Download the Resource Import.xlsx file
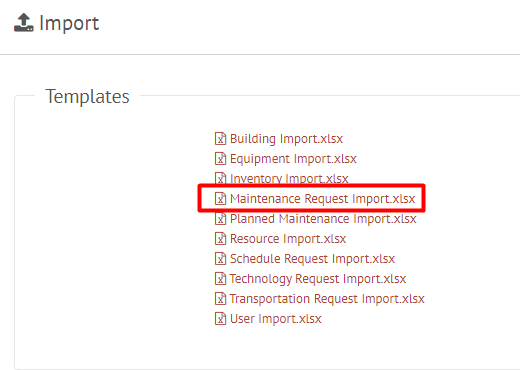Image resolution: width=520 pixels, height=370 pixels. click(x=288, y=239)
